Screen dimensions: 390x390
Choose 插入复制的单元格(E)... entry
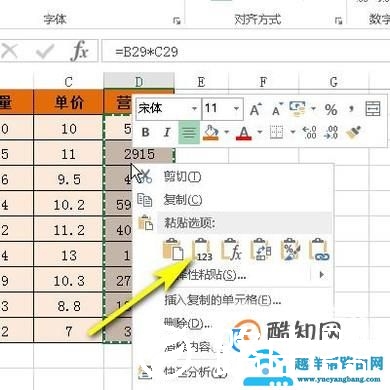223,300
